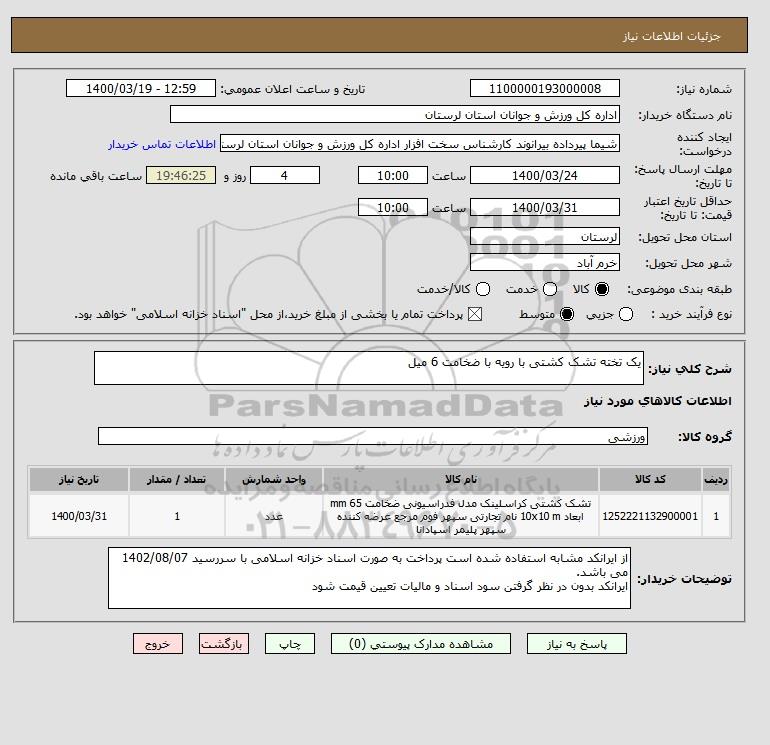Click the page header جزئیات اطلاعات نیاز

[671, 36]
